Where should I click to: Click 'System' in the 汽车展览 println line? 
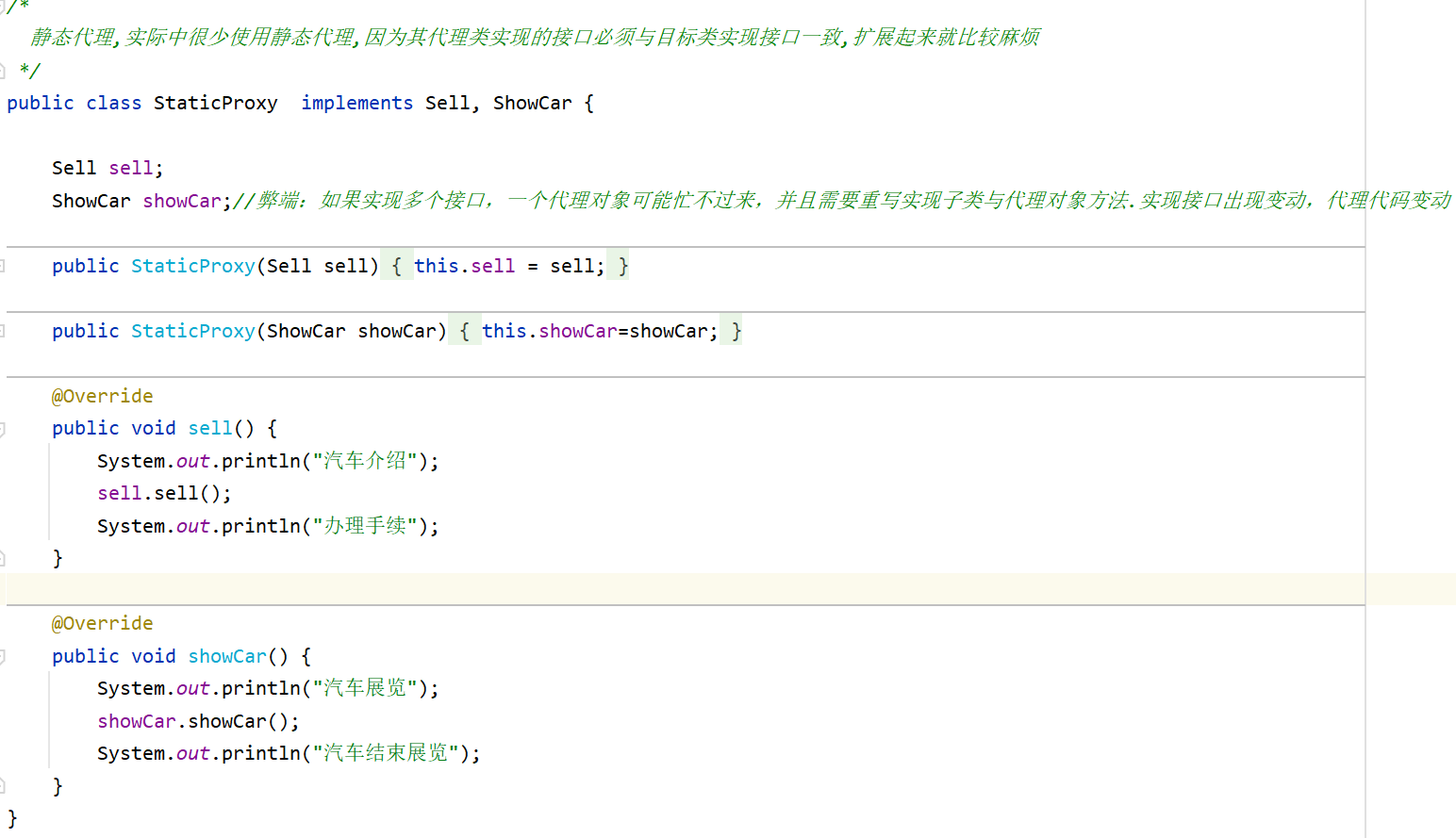[x=131, y=689]
